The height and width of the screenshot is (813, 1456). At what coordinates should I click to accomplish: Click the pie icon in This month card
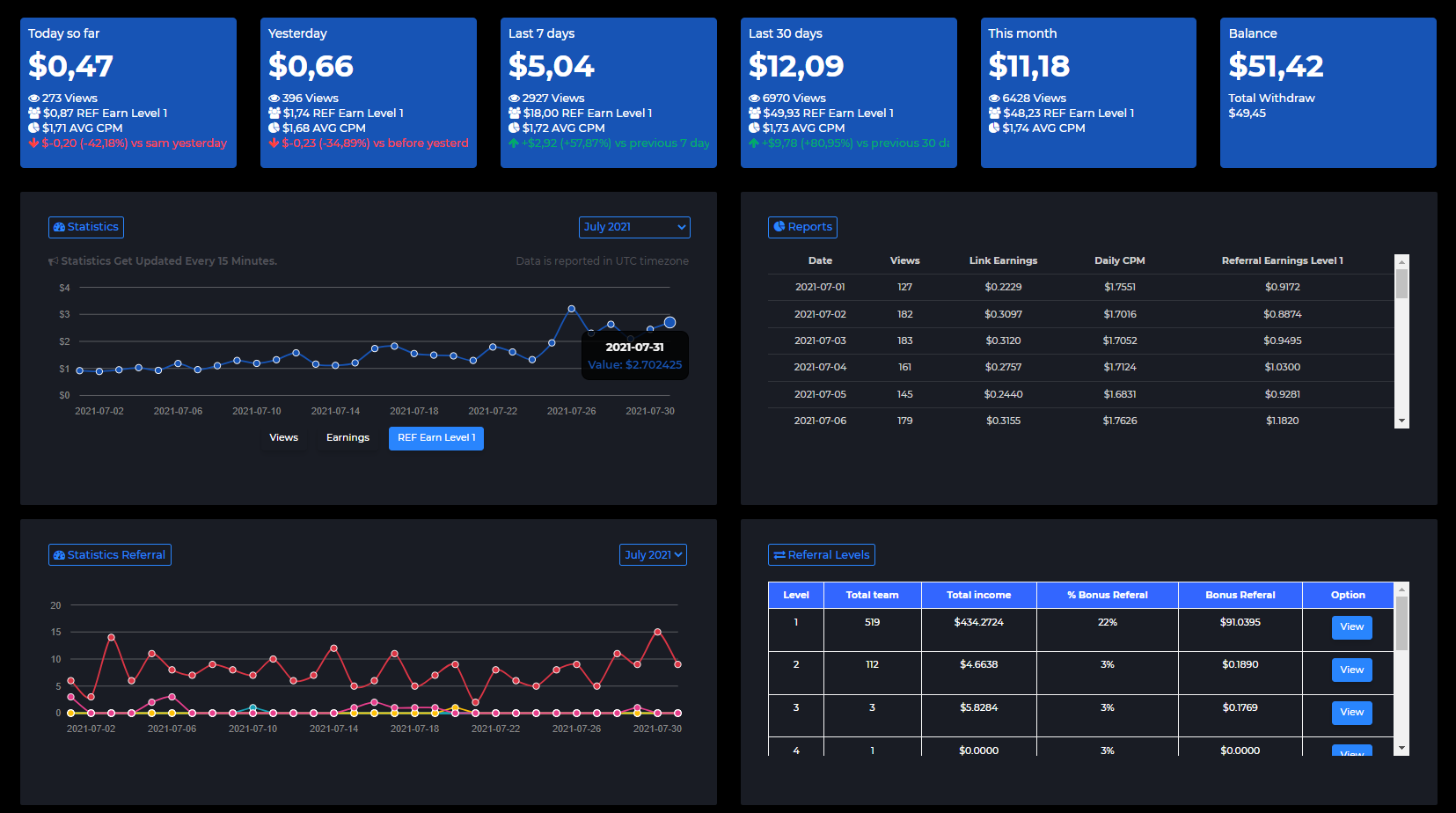994,128
